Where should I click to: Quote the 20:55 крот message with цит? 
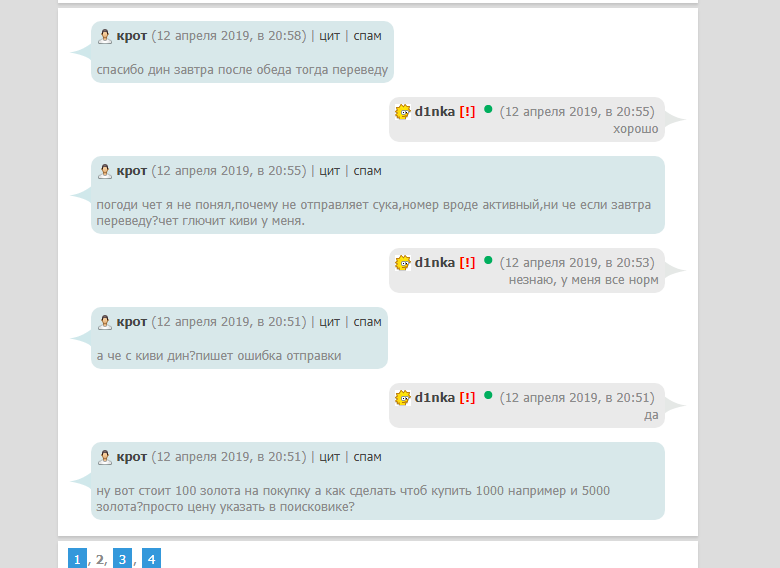click(329, 171)
